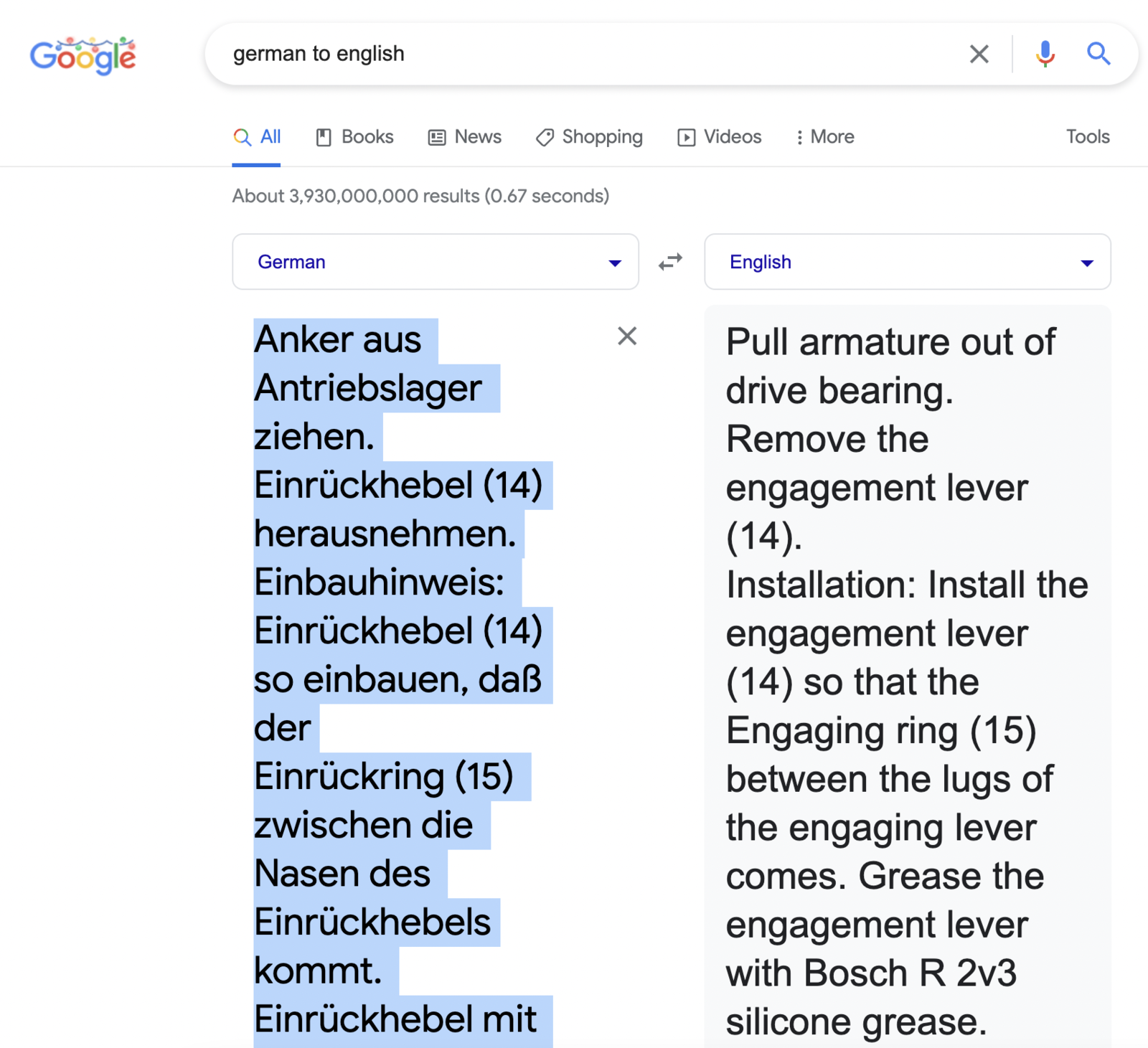The height and width of the screenshot is (1048, 1148).
Task: Swap German and English languages
Action: (x=671, y=262)
